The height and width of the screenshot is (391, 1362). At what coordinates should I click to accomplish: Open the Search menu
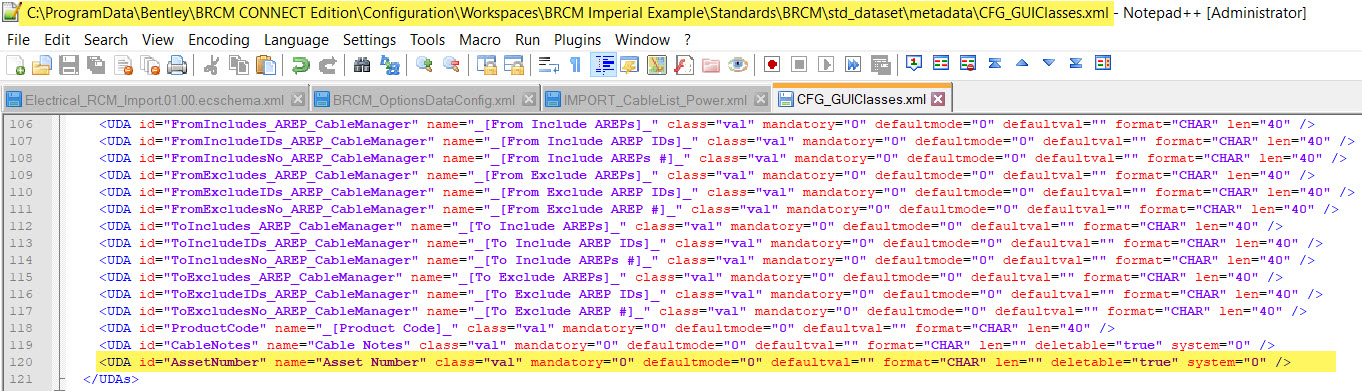106,40
